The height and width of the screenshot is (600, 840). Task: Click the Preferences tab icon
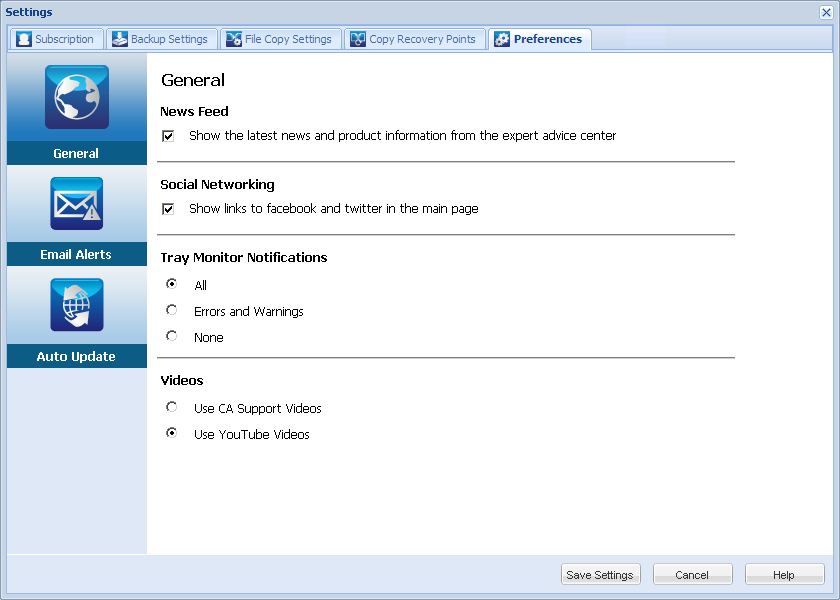pos(500,38)
